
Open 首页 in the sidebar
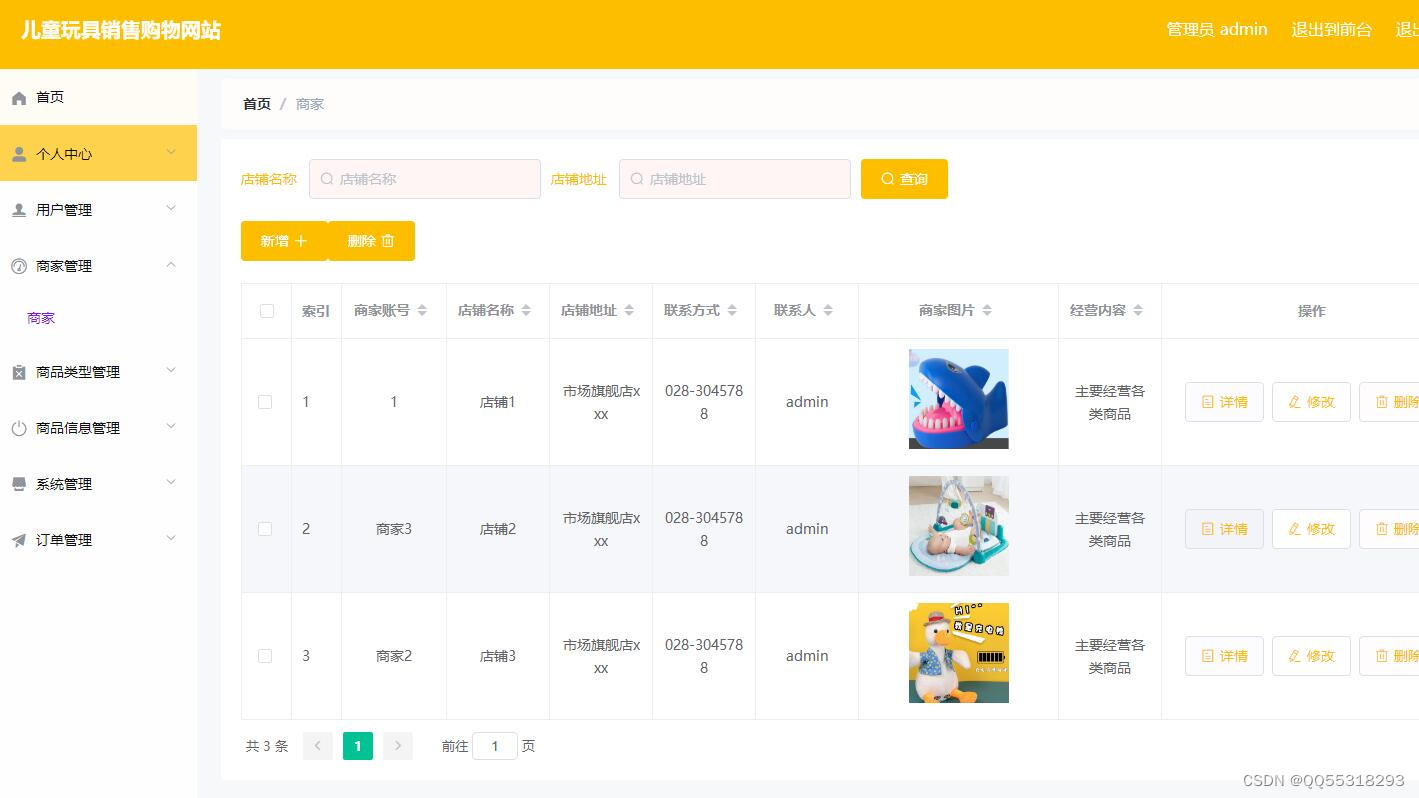98,97
